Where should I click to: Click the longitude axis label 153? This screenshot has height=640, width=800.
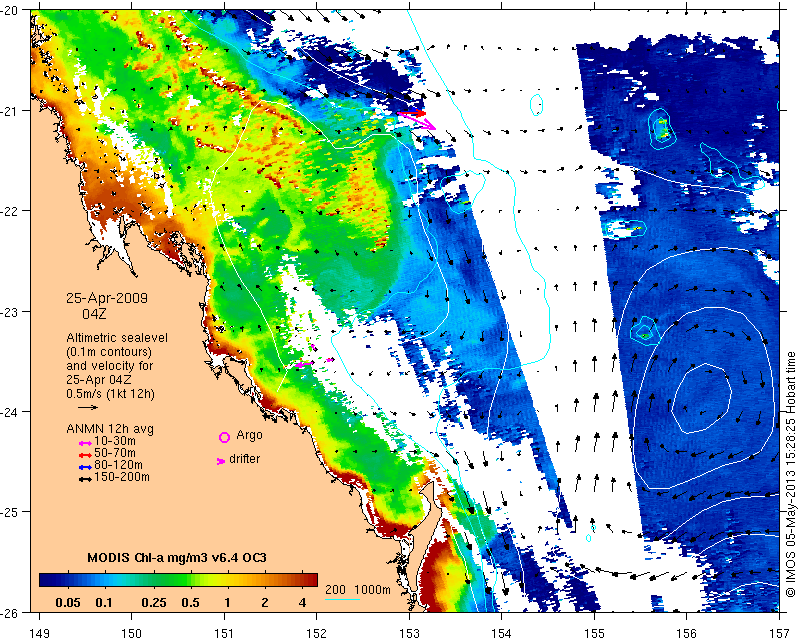pos(409,633)
